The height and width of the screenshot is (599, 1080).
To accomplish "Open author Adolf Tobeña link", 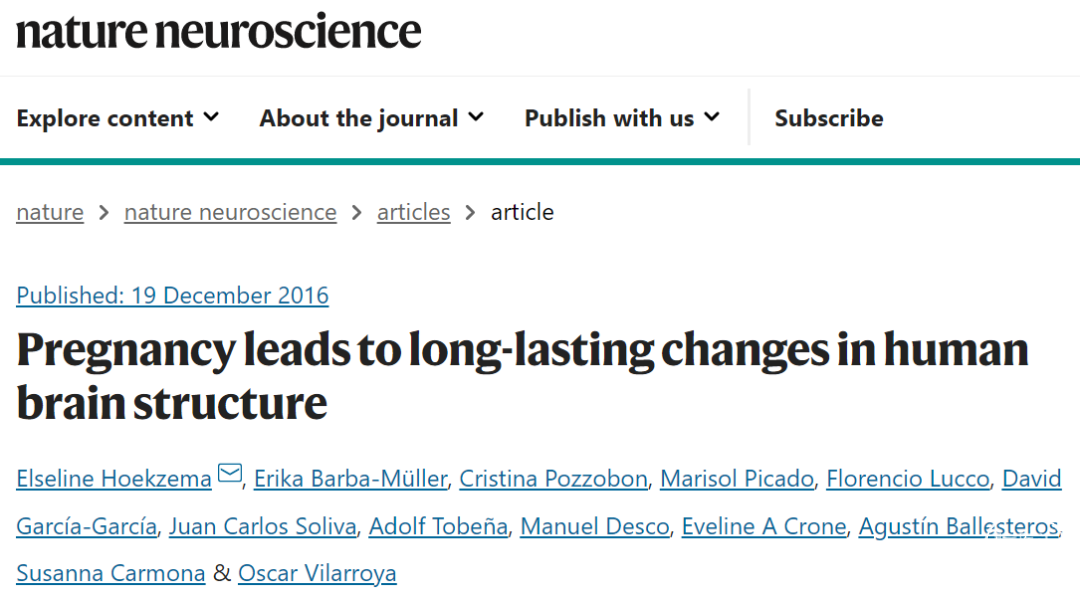I will [438, 526].
